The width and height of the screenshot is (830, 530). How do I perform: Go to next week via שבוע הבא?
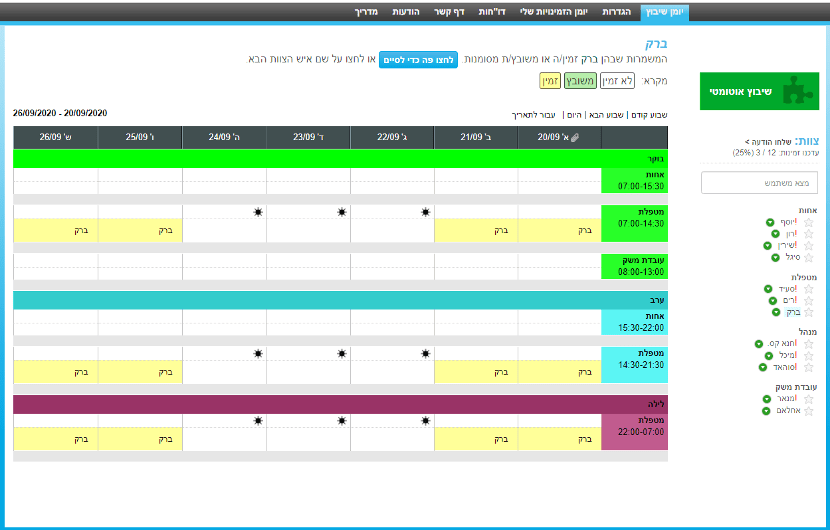point(605,115)
